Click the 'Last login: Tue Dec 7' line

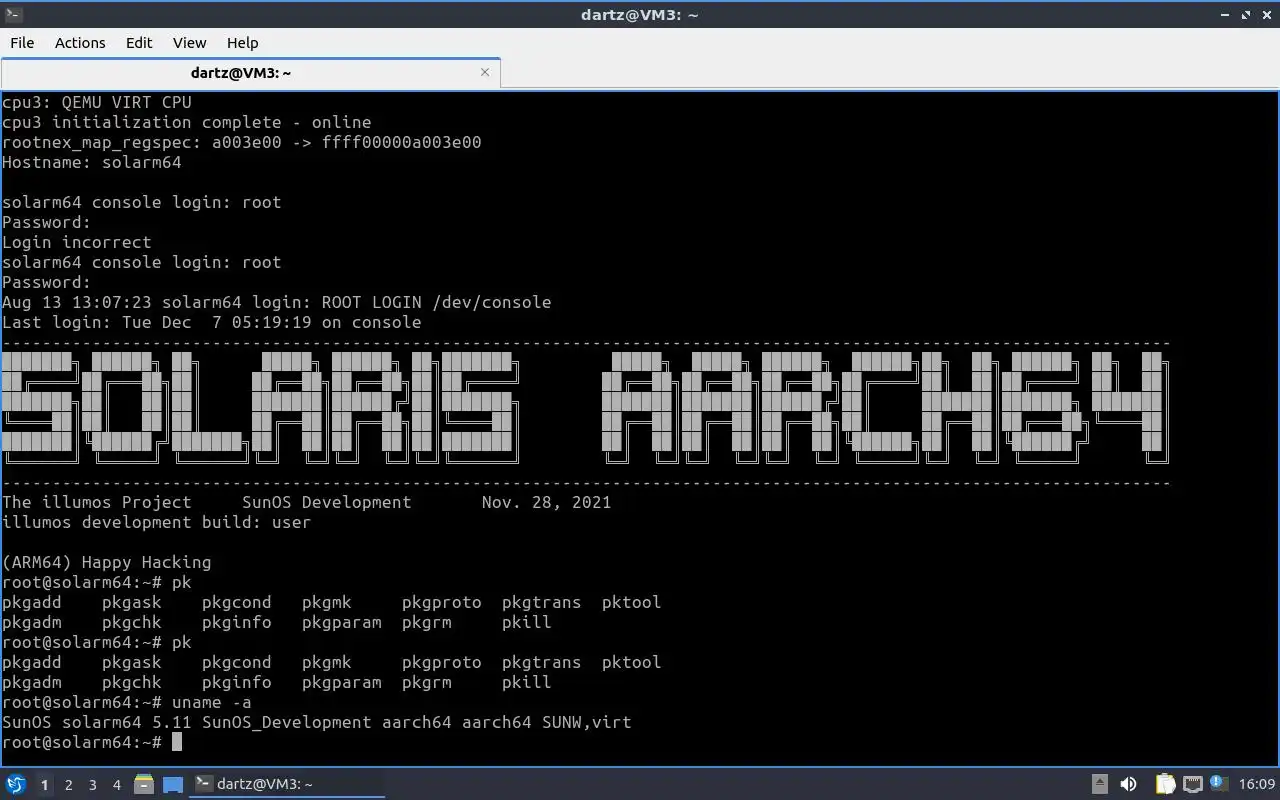click(212, 322)
